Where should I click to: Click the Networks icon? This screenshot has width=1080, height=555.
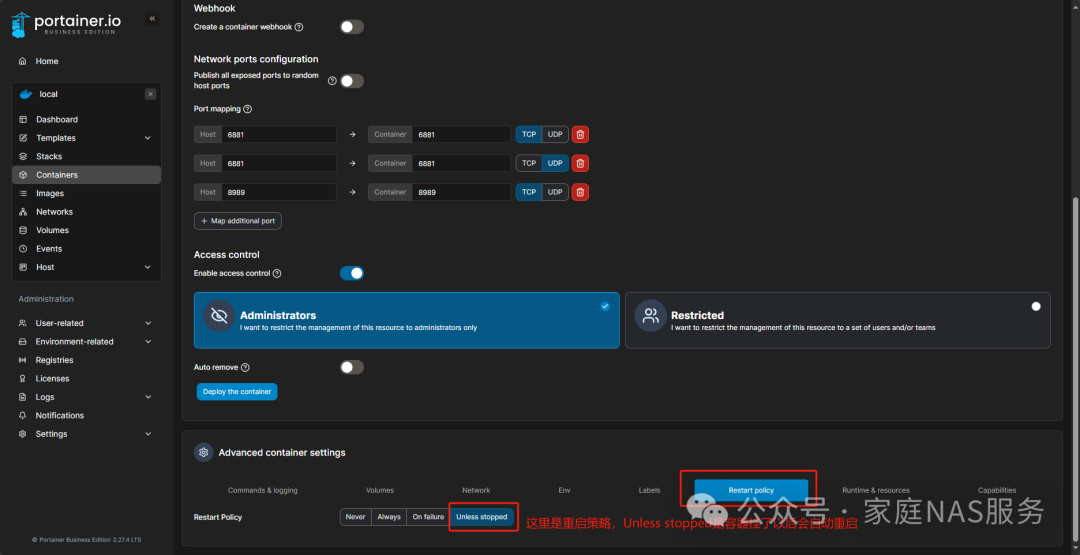(x=23, y=212)
